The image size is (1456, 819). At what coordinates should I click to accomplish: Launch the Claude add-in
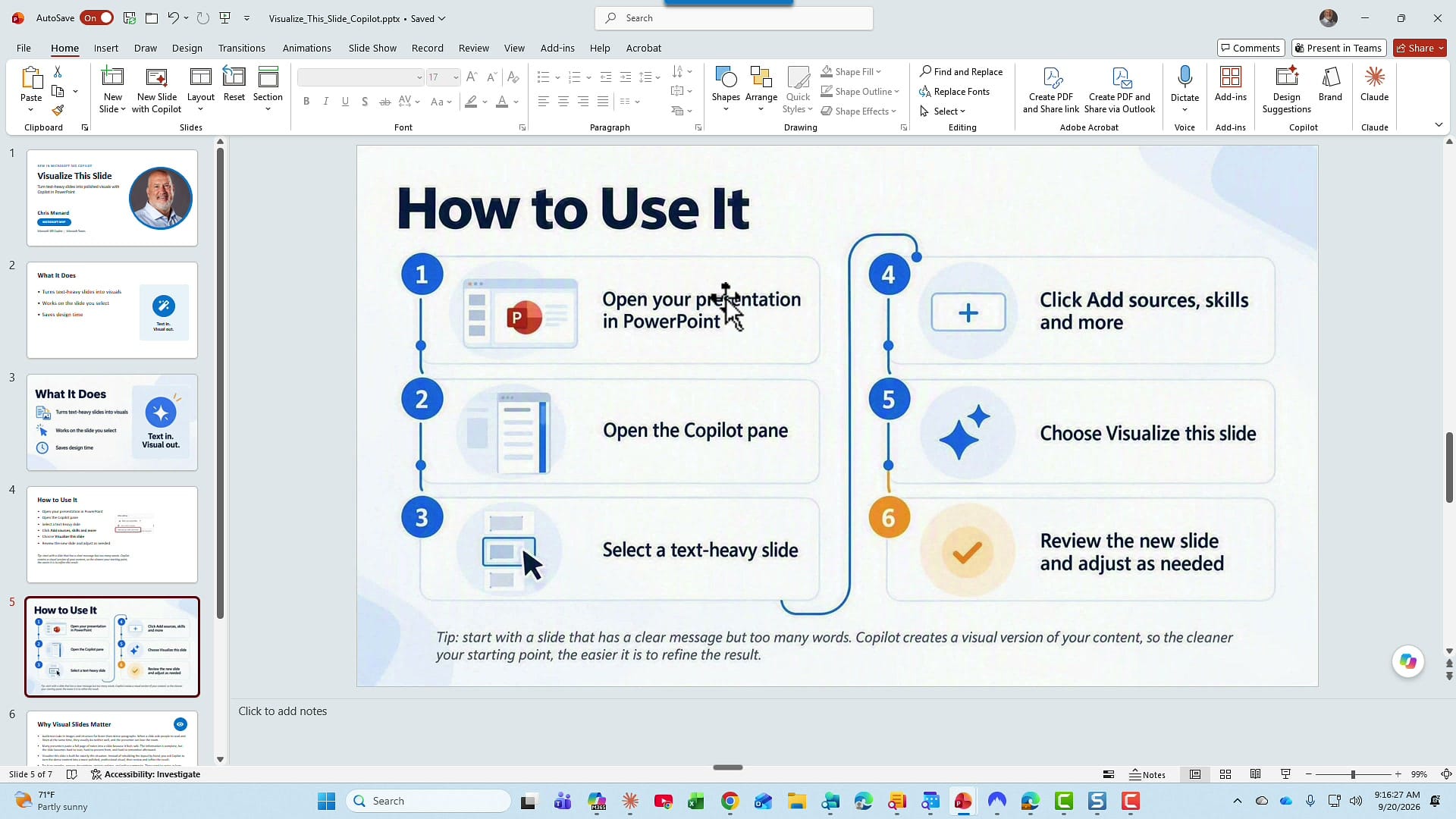[1374, 83]
